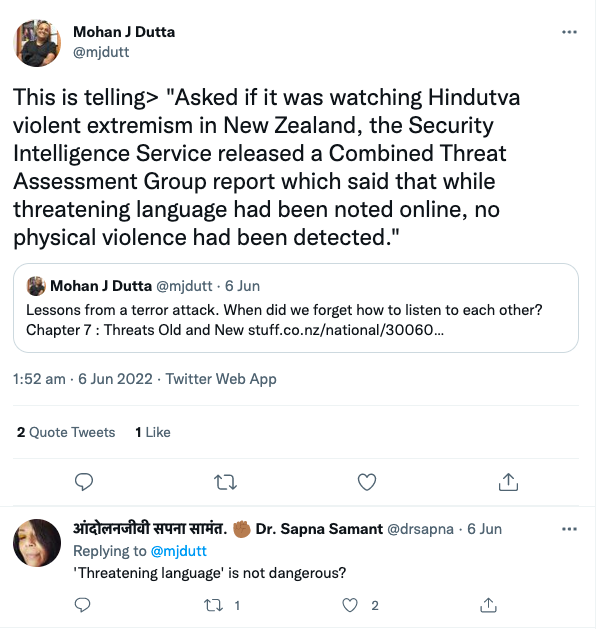
Task: View the 2 Quote Tweets list
Action: click(66, 432)
